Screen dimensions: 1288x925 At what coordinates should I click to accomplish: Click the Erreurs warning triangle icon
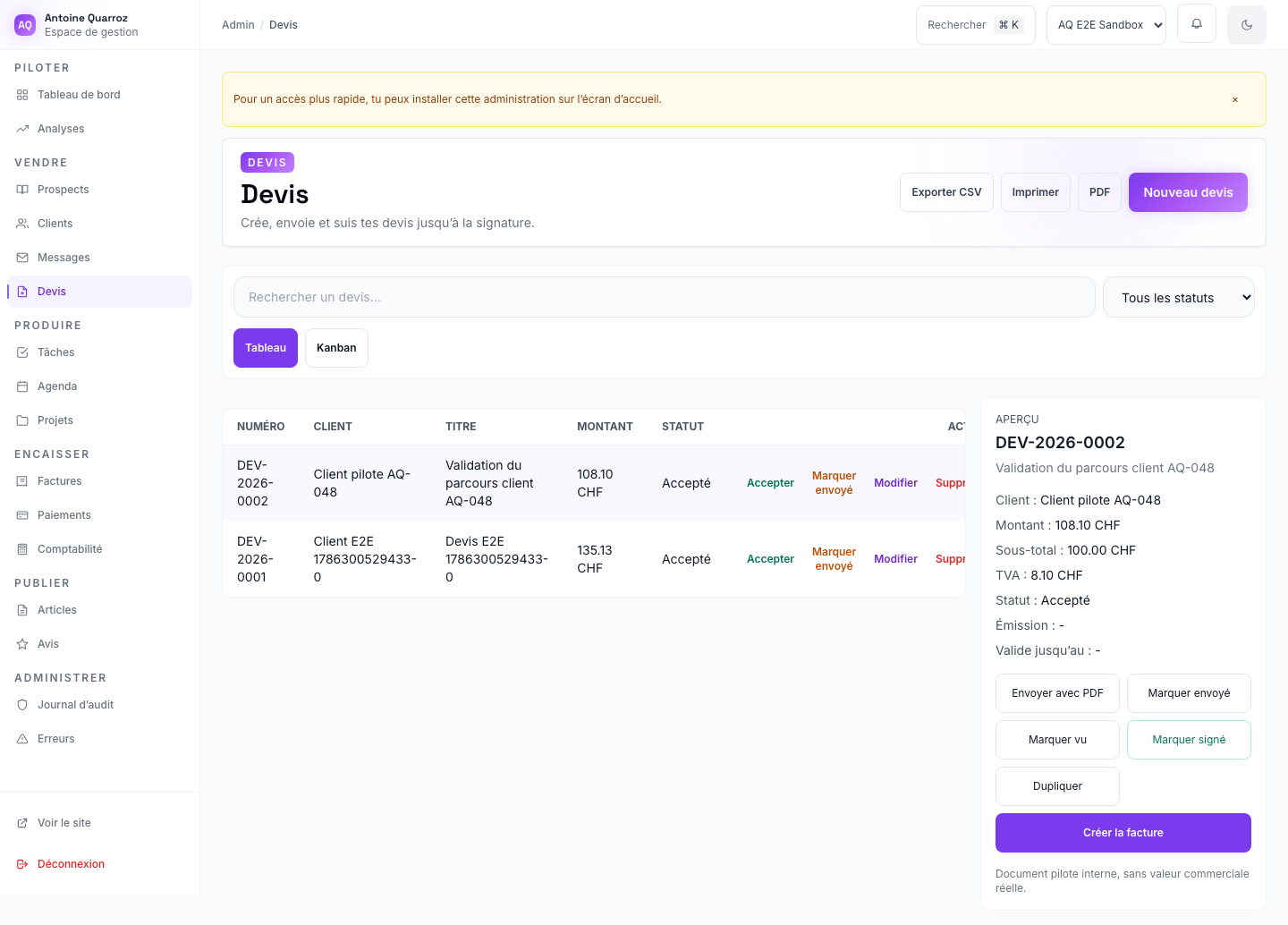(x=22, y=739)
